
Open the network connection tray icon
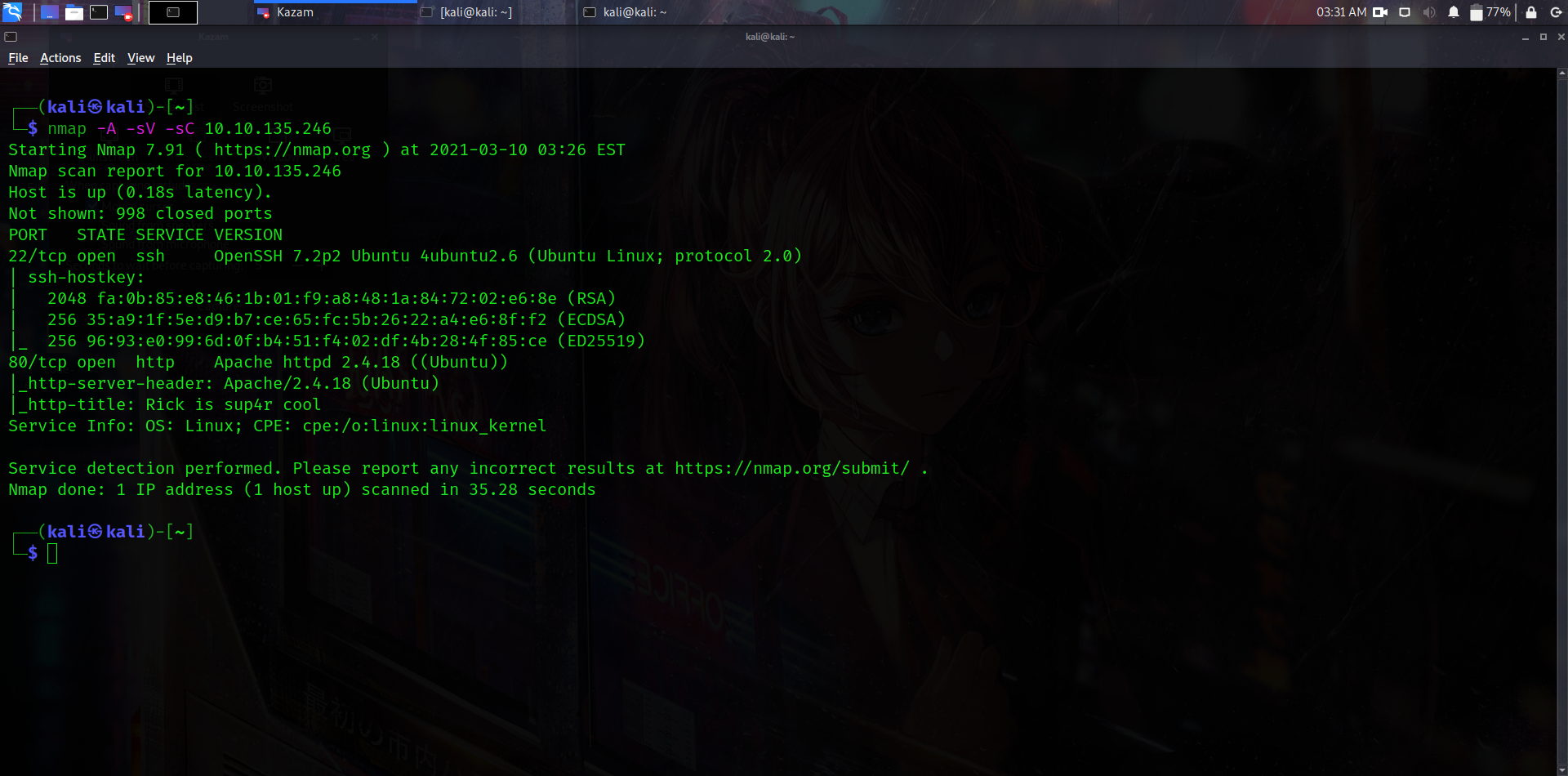[x=1405, y=12]
